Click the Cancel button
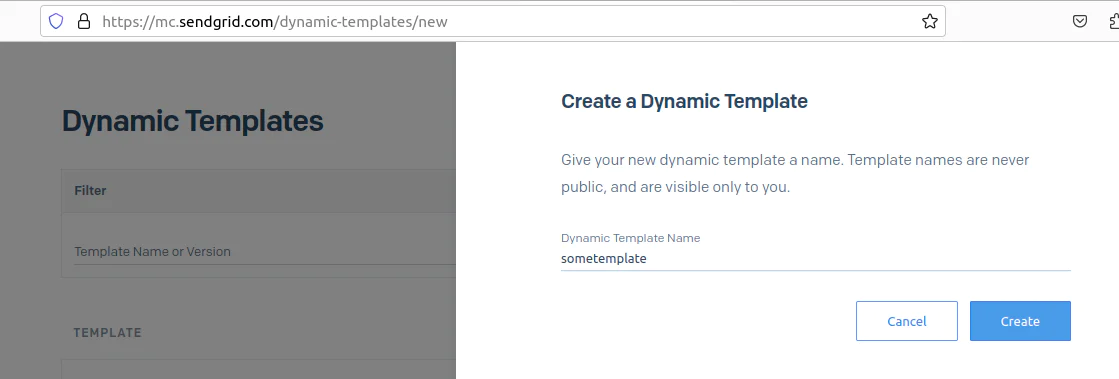 coord(906,321)
